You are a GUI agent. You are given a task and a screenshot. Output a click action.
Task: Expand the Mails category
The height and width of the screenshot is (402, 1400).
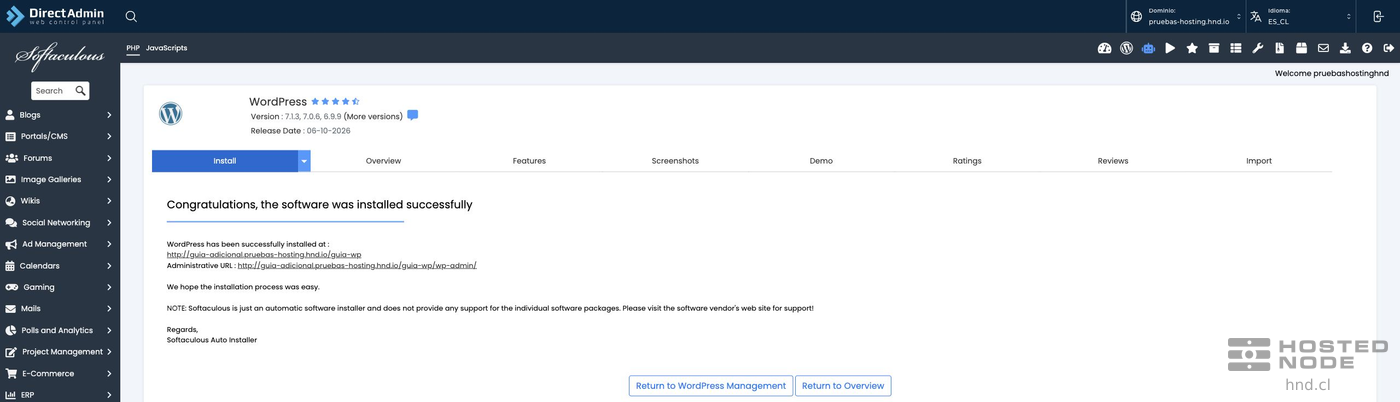coord(60,309)
